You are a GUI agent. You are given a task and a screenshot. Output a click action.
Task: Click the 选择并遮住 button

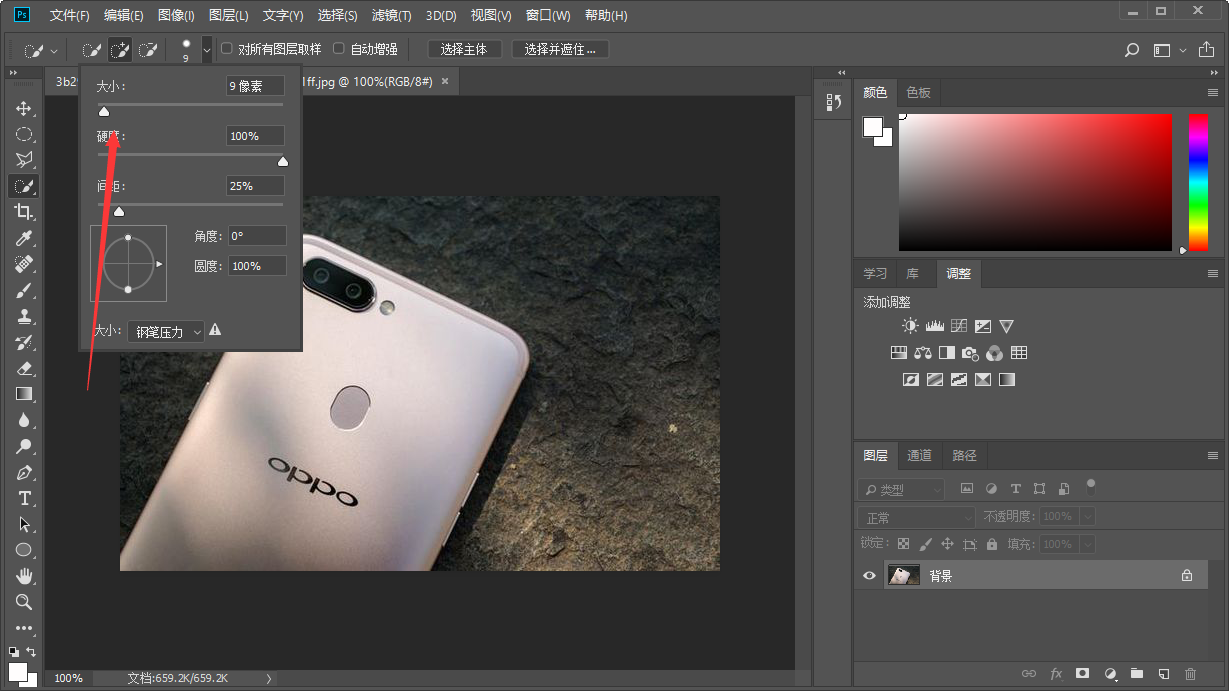pyautogui.click(x=560, y=49)
